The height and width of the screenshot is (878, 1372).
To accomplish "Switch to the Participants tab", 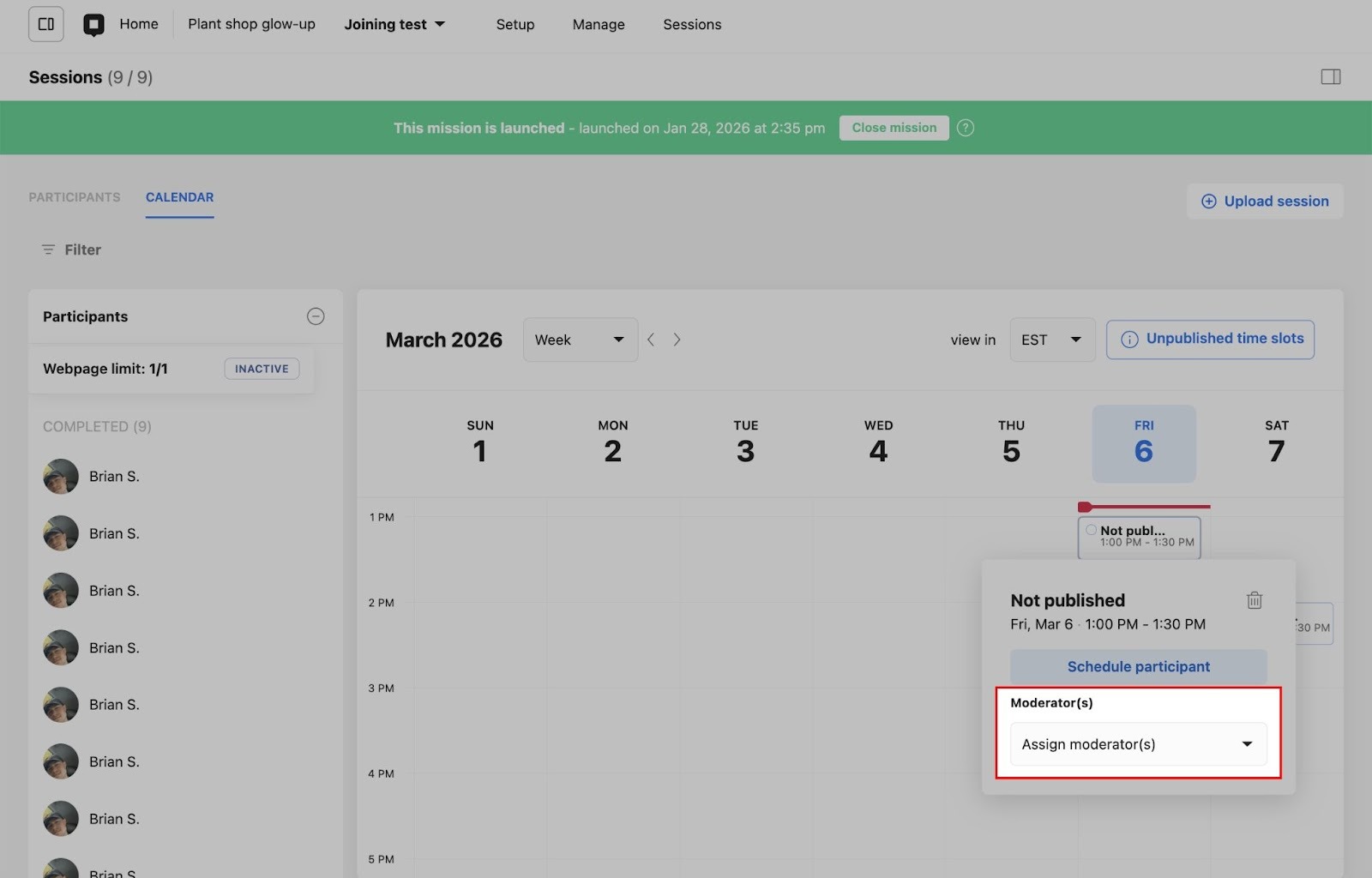I will 75,197.
